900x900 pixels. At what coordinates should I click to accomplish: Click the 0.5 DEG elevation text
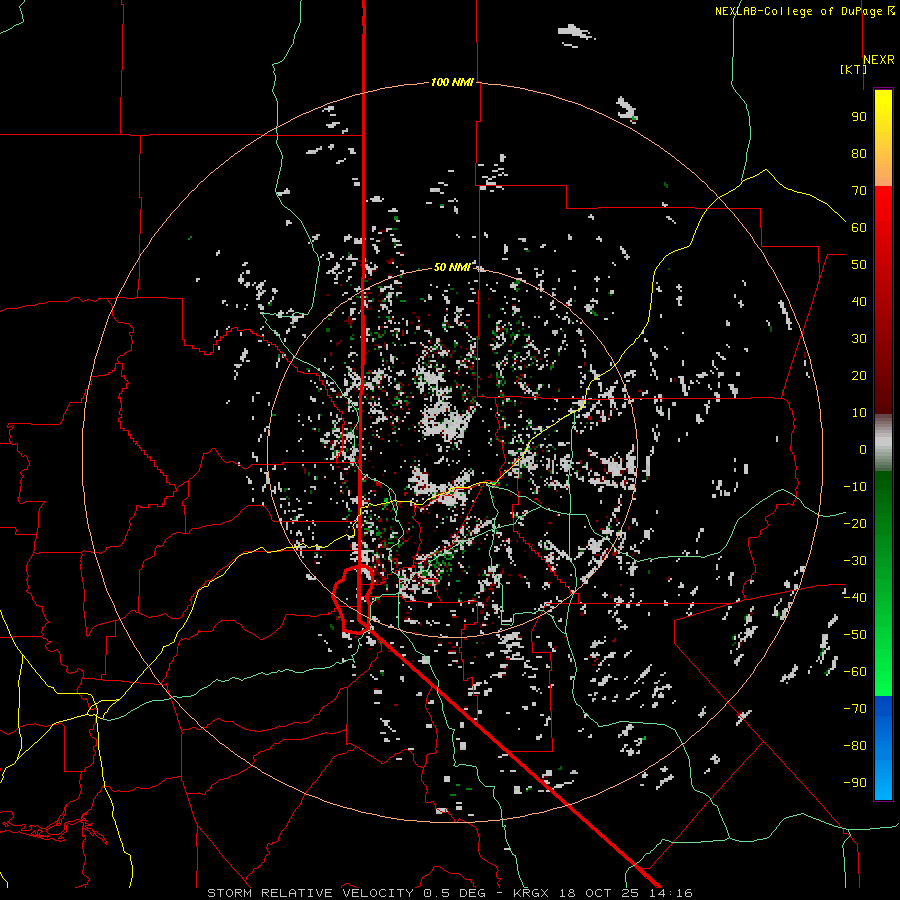[x=455, y=893]
